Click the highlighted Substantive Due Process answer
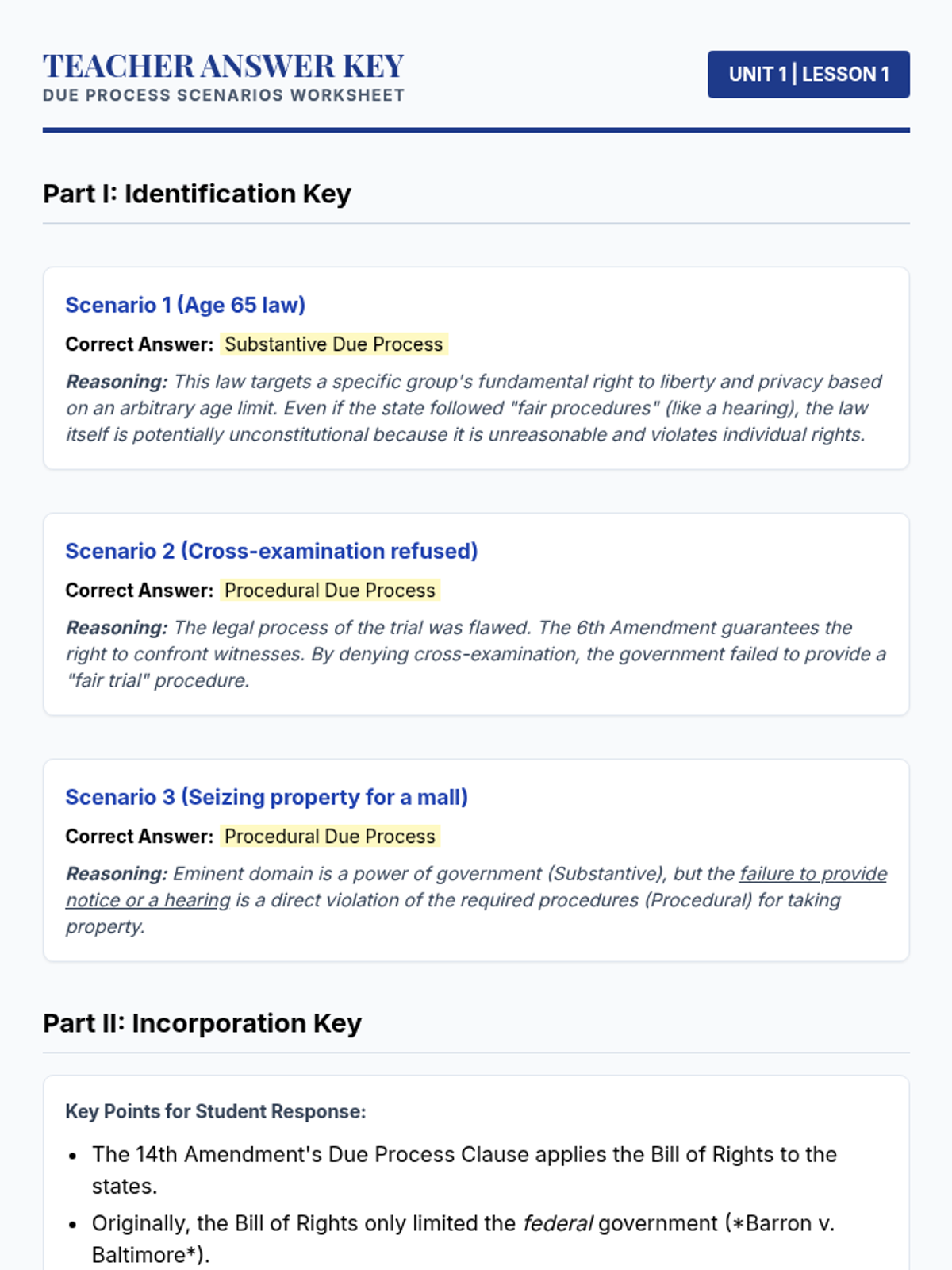Screen dimensions: 952x1270 (x=333, y=344)
